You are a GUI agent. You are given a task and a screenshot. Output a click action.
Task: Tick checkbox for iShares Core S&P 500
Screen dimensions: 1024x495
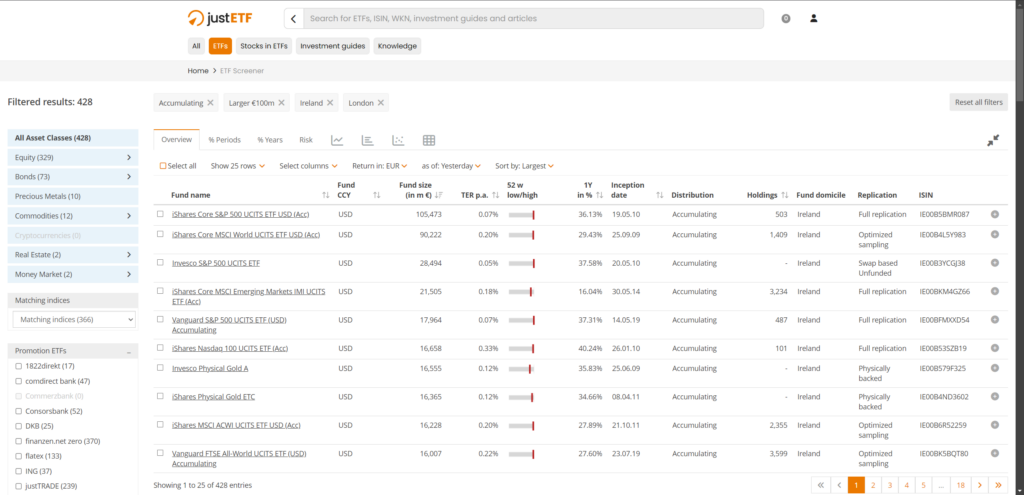(160, 214)
